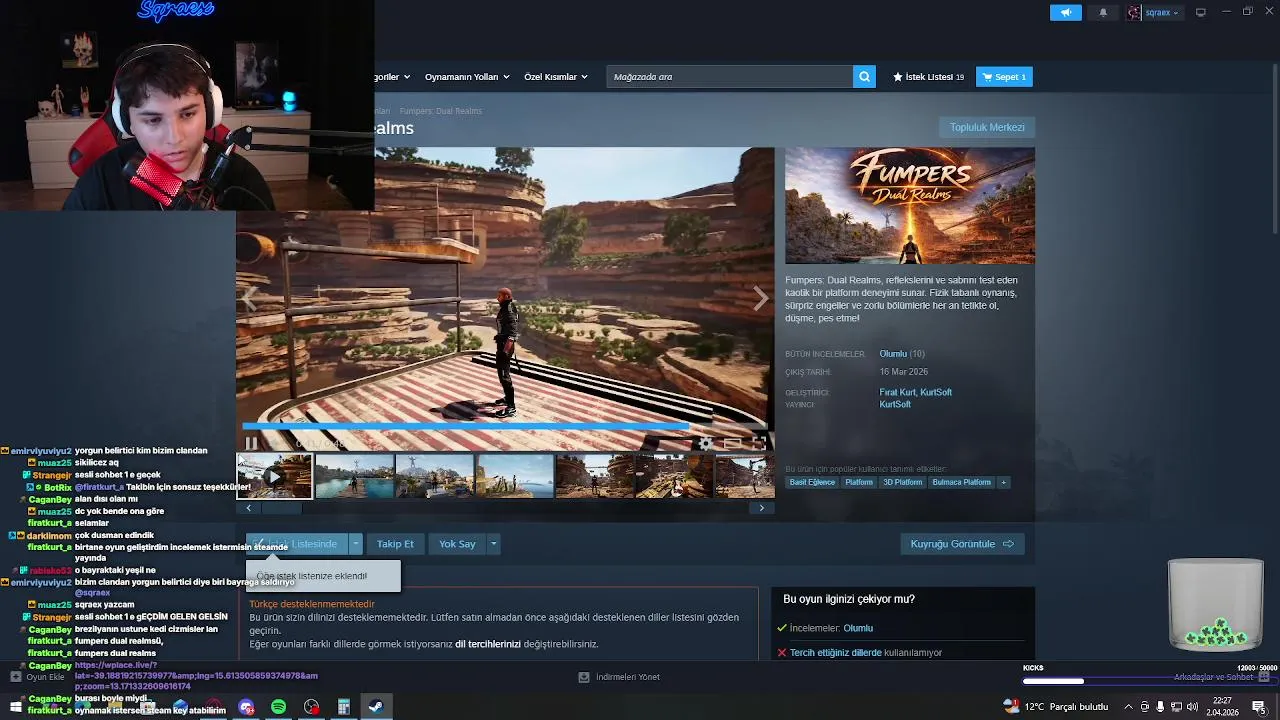Open the weather widget 12°C Parçalı bulutlu
Viewport: 1280px width, 720px height.
[1057, 707]
